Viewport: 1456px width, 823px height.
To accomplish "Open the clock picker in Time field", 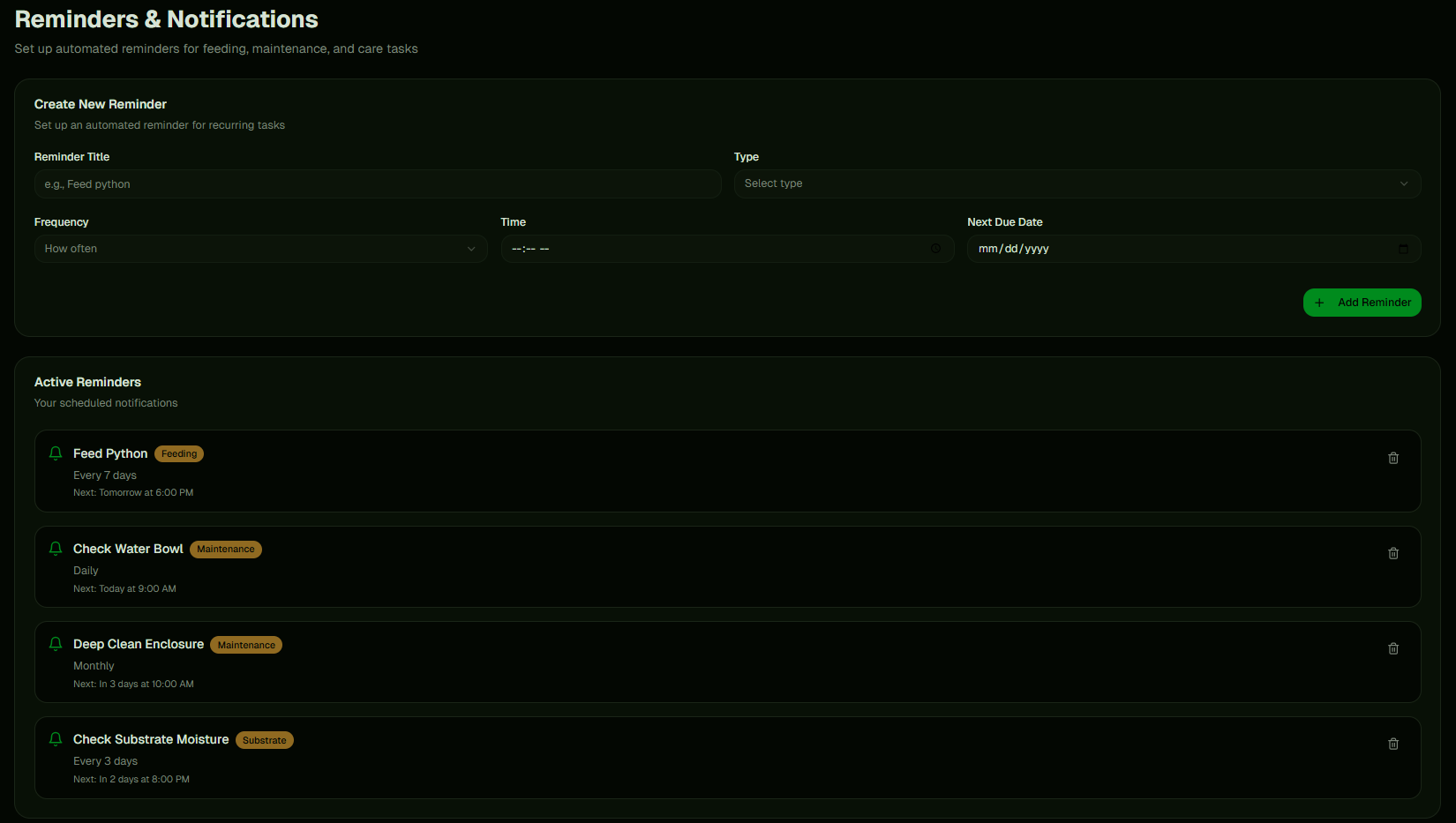I will [x=935, y=249].
